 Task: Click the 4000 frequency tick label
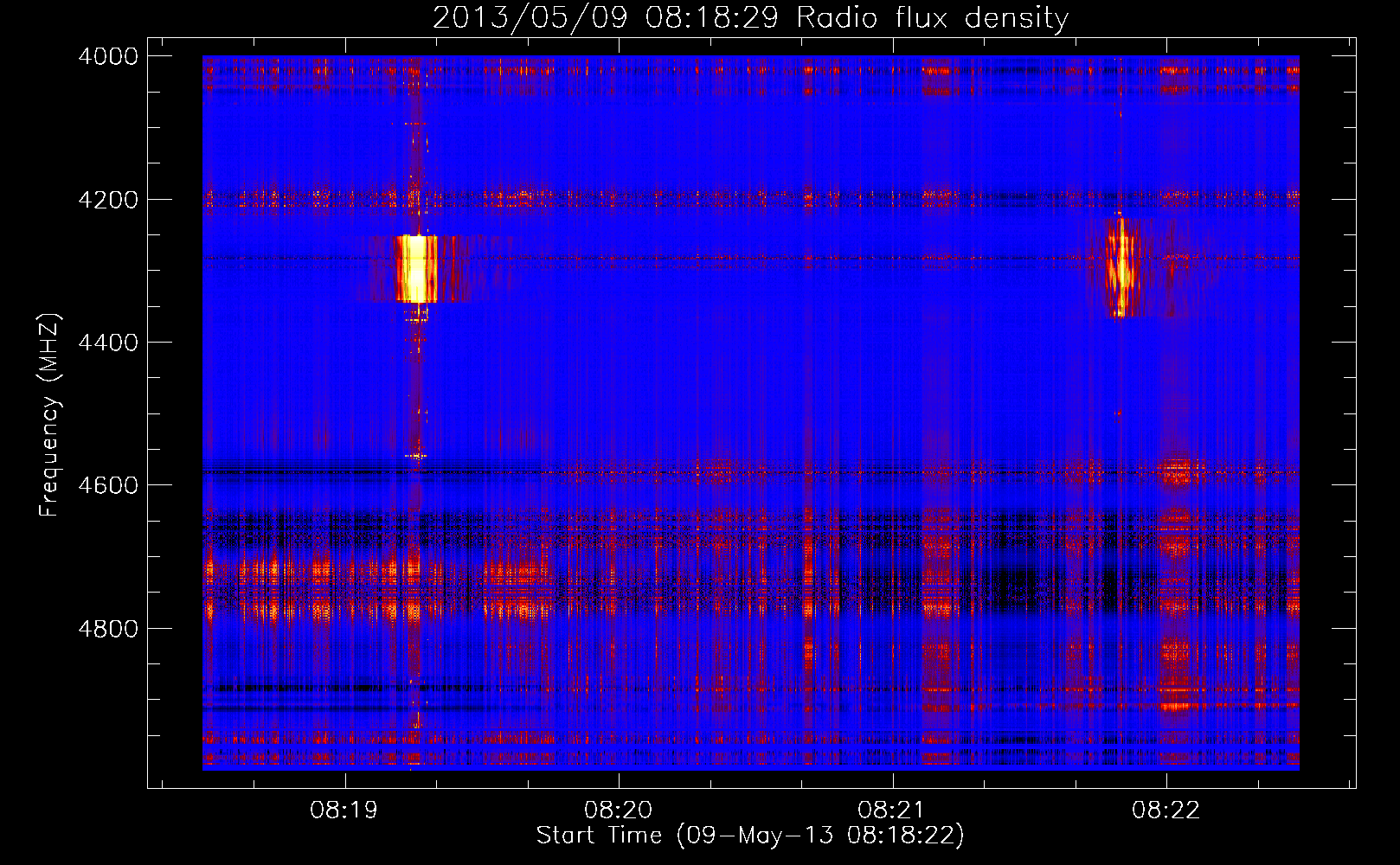[108, 56]
